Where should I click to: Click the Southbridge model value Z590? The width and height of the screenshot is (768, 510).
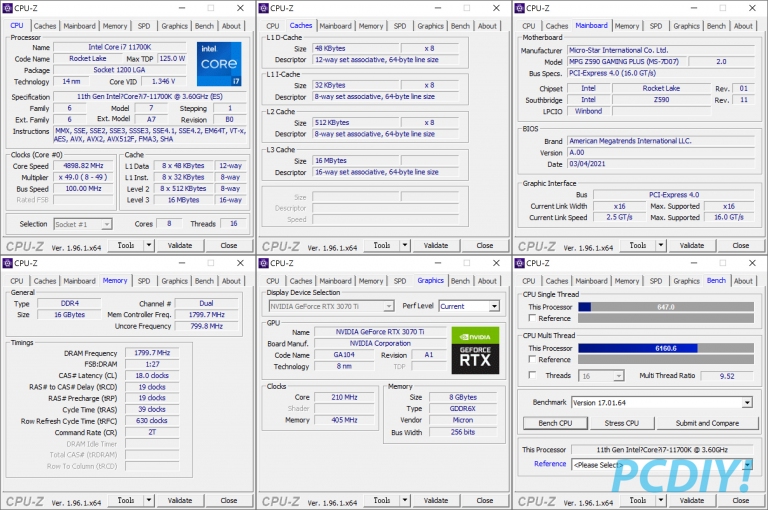pyautogui.click(x=661, y=99)
